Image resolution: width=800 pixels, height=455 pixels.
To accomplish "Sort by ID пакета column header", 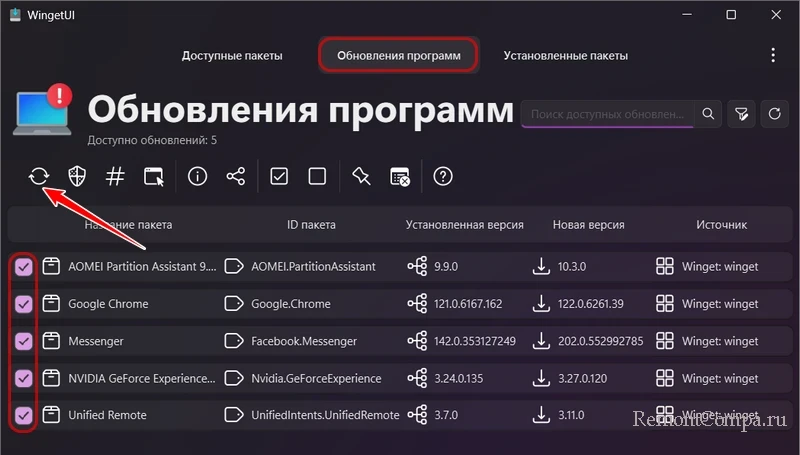I will [x=311, y=224].
